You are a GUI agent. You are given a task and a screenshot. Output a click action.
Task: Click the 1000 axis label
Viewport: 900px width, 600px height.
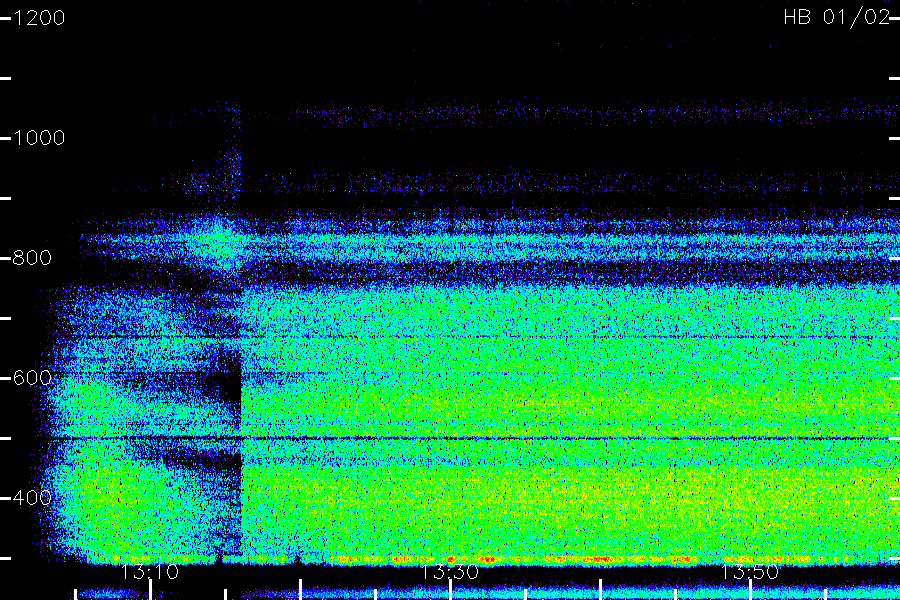(39, 138)
